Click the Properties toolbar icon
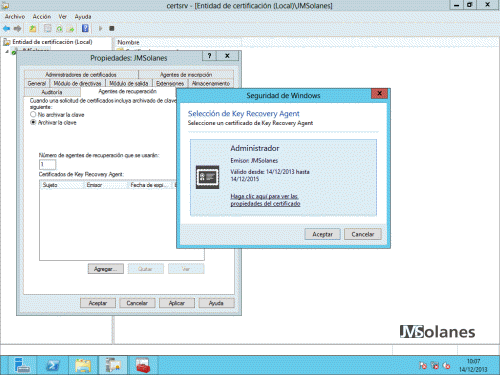 (x=47, y=29)
